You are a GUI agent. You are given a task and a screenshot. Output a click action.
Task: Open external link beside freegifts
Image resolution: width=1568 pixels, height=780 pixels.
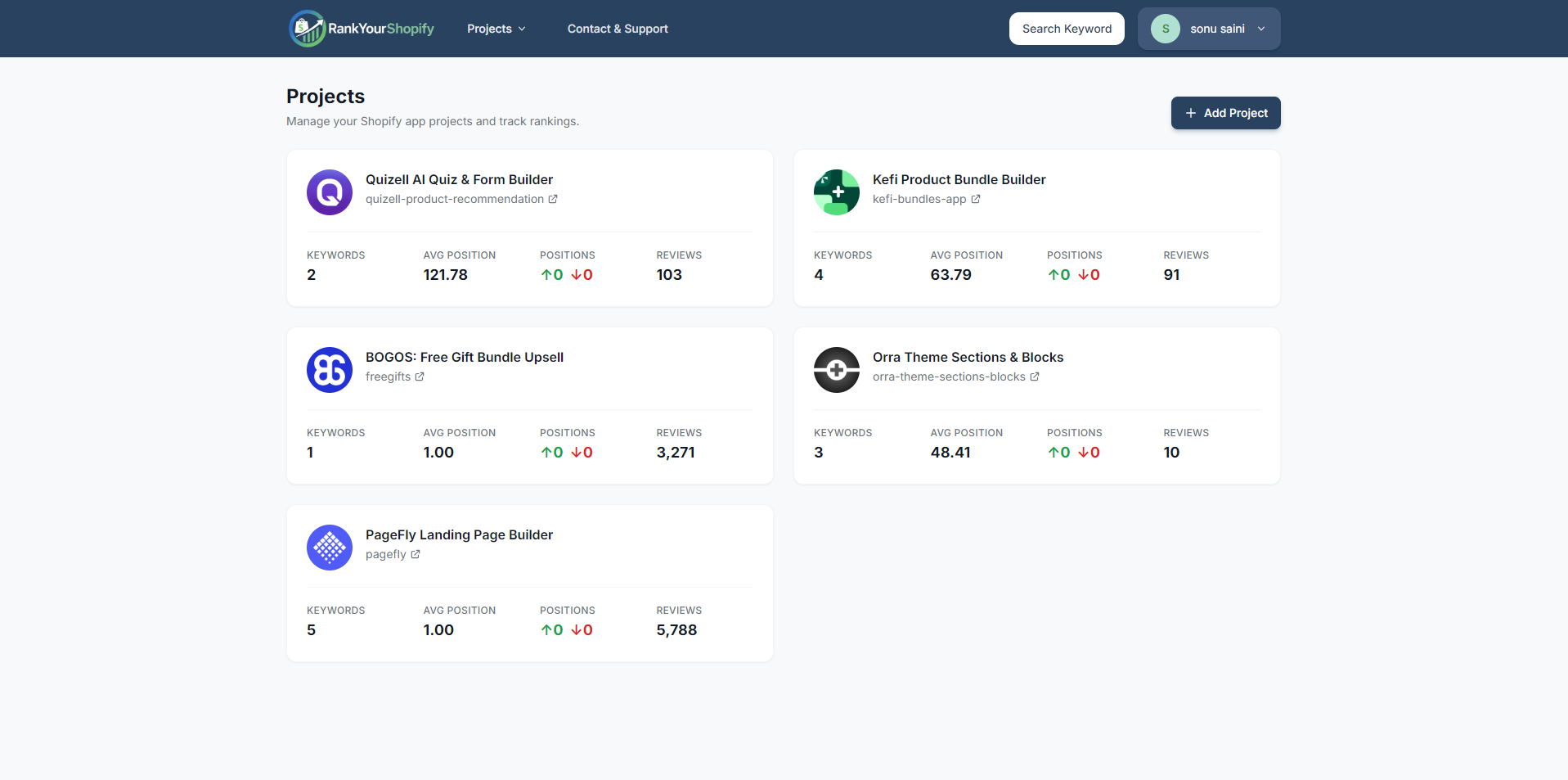click(420, 376)
